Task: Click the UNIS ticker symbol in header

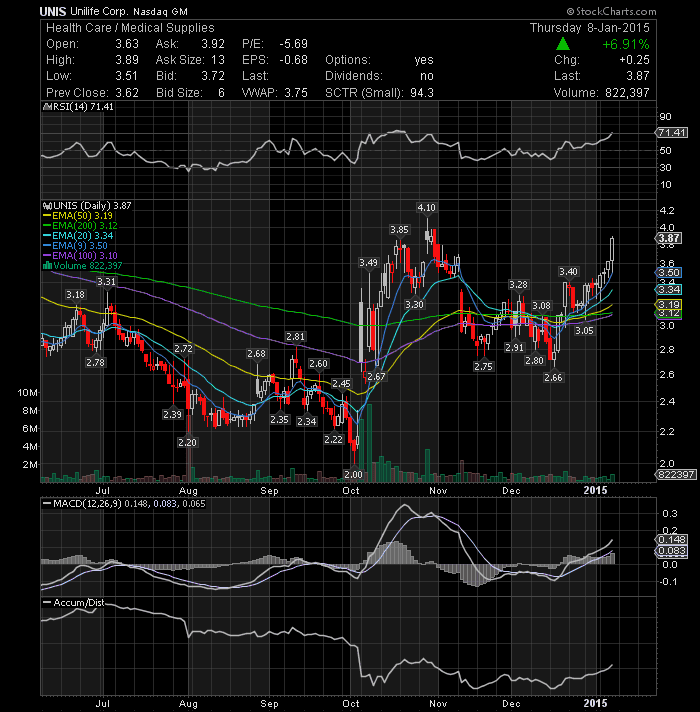Action: 53,11
